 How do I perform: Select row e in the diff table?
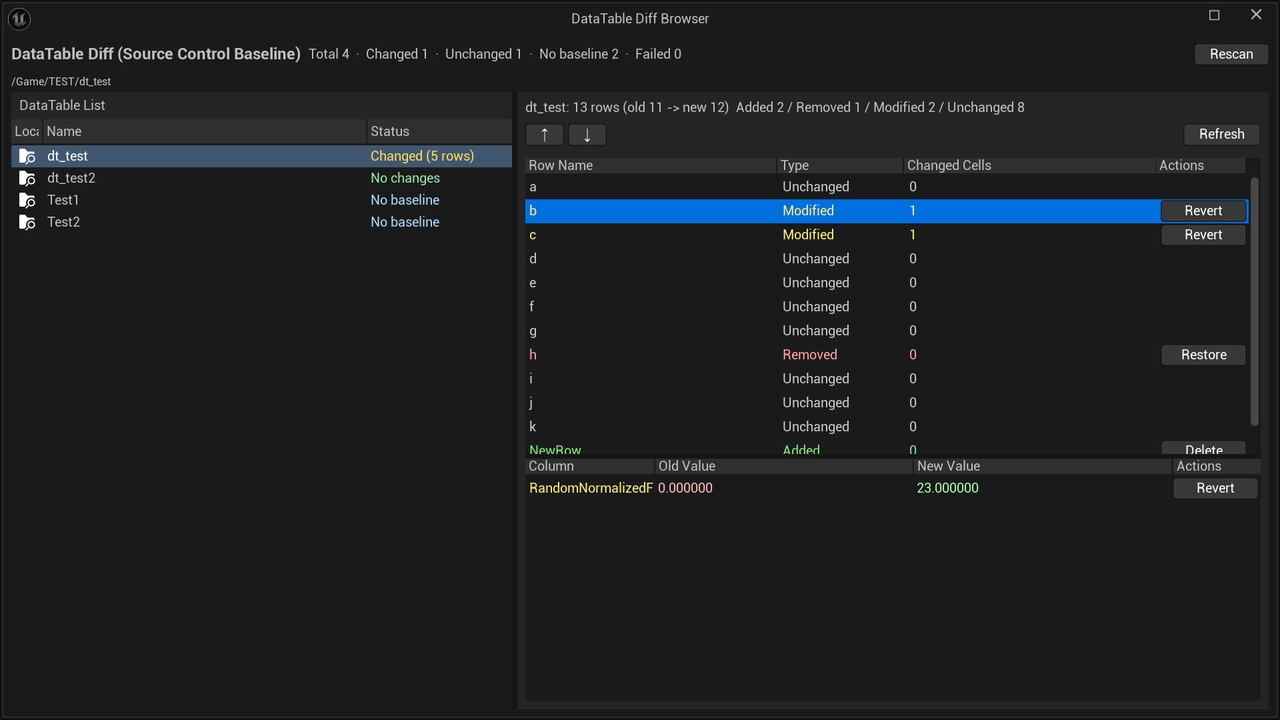[x=887, y=283]
